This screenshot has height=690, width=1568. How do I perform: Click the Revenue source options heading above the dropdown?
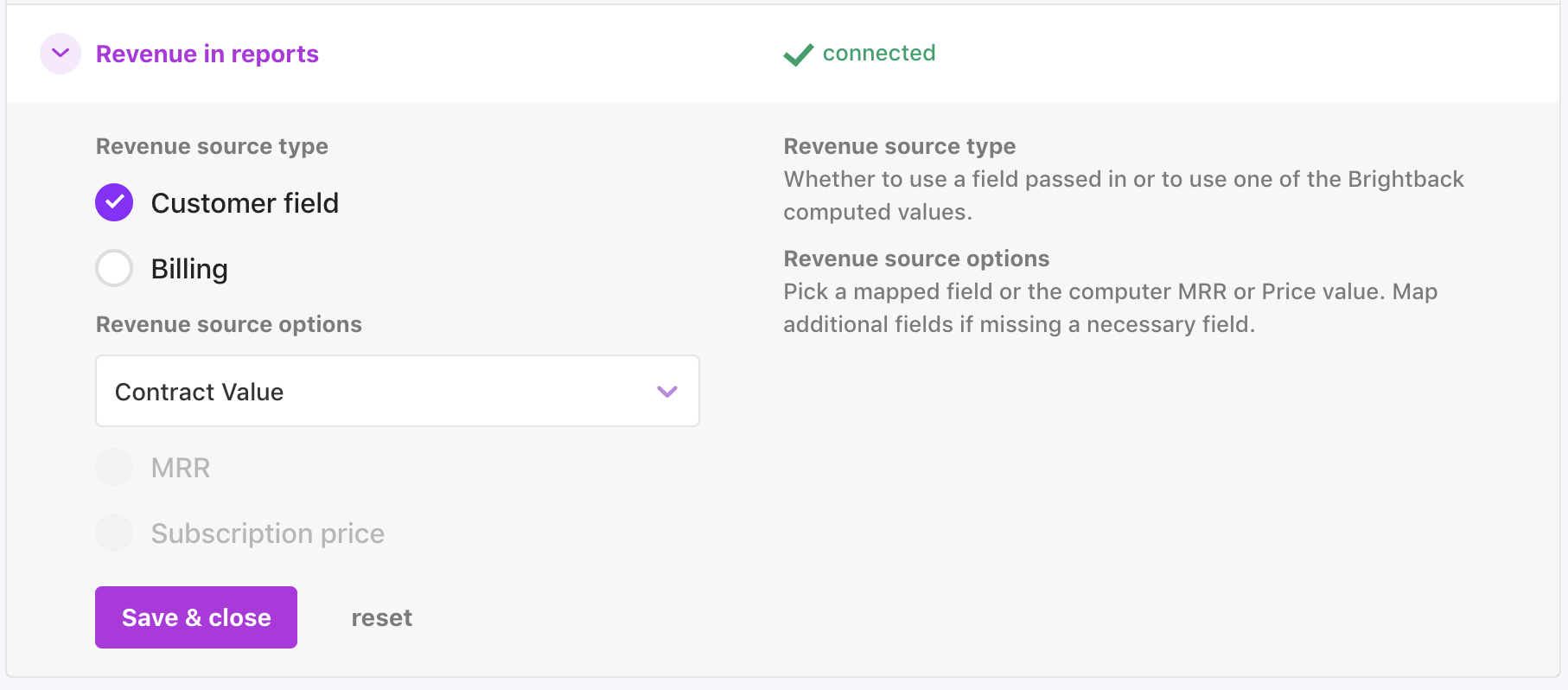coord(228,324)
